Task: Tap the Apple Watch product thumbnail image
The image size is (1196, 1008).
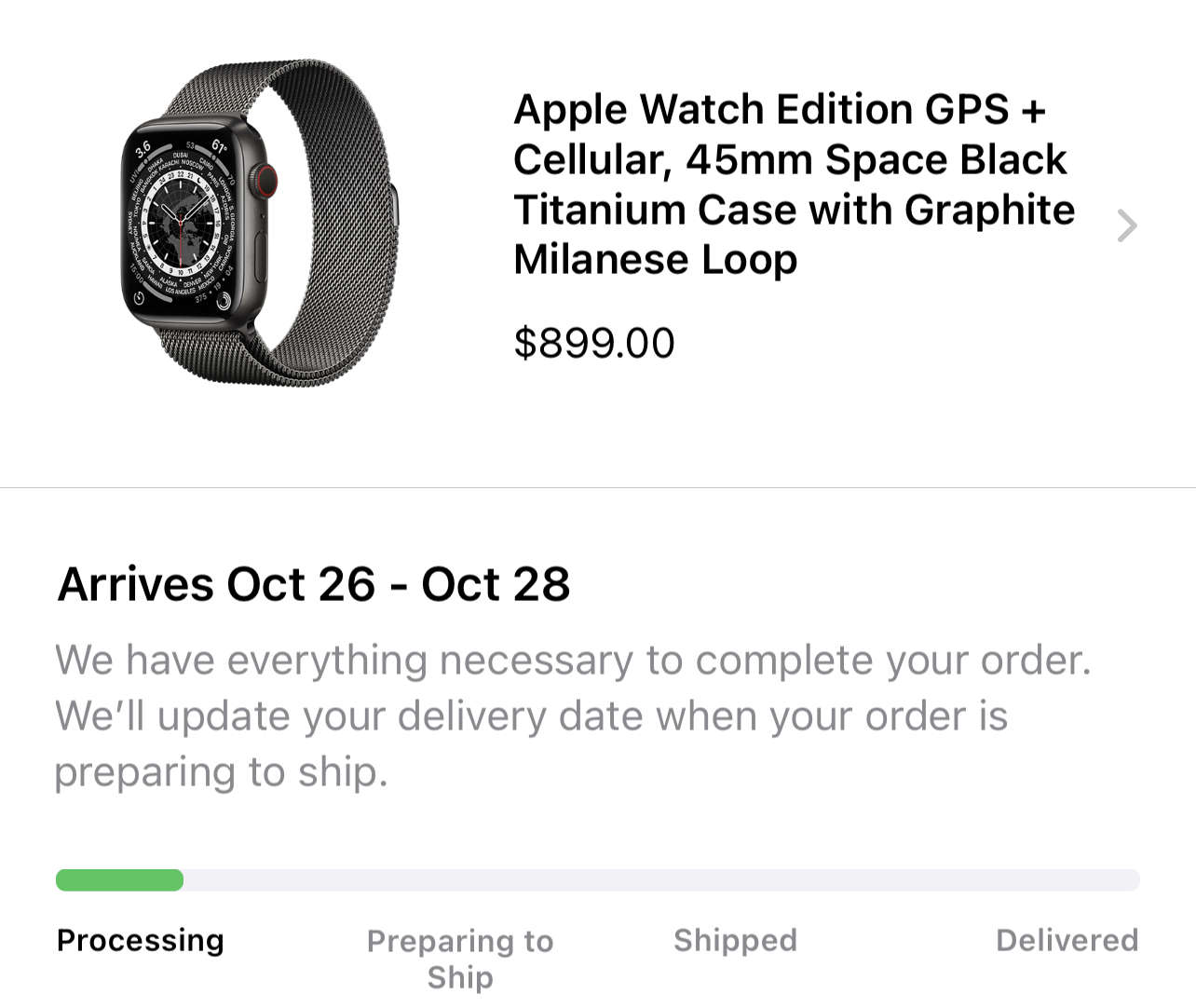Action: coord(260,224)
